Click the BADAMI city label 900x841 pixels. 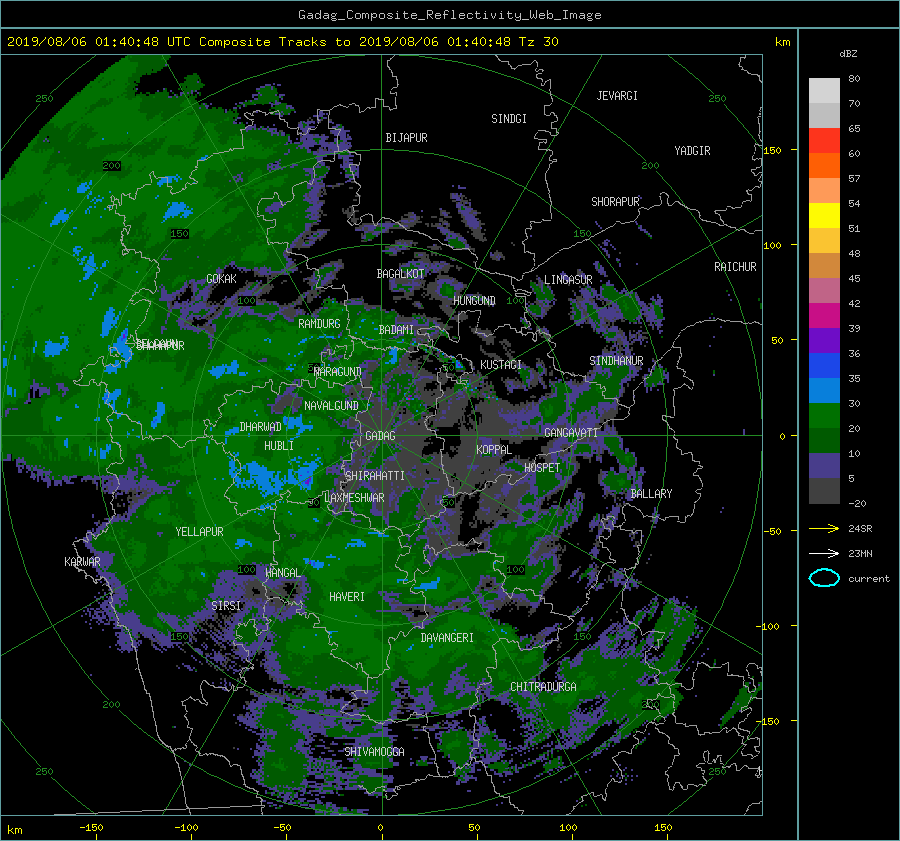click(x=396, y=330)
